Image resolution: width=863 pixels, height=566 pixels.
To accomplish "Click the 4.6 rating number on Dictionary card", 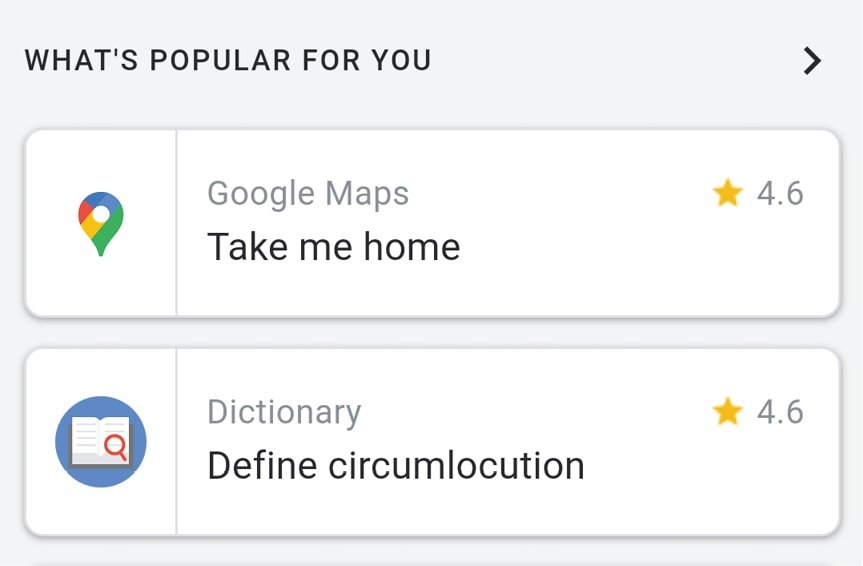I will [780, 411].
